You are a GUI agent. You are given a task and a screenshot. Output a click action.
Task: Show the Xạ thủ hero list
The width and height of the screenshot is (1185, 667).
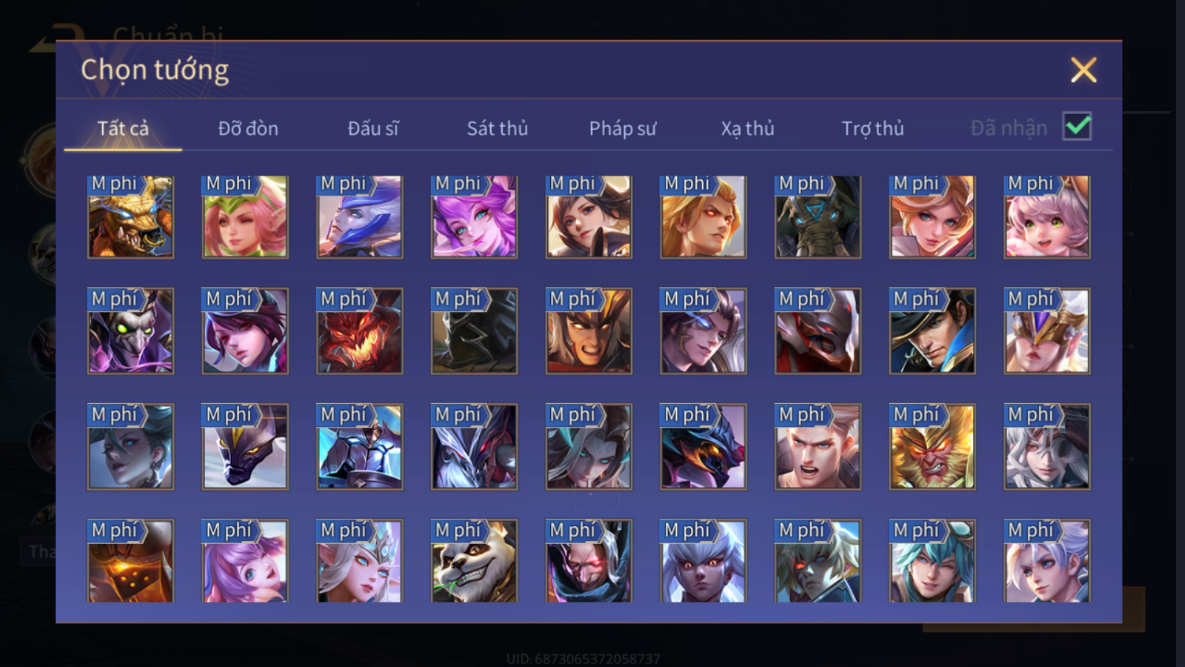747,128
